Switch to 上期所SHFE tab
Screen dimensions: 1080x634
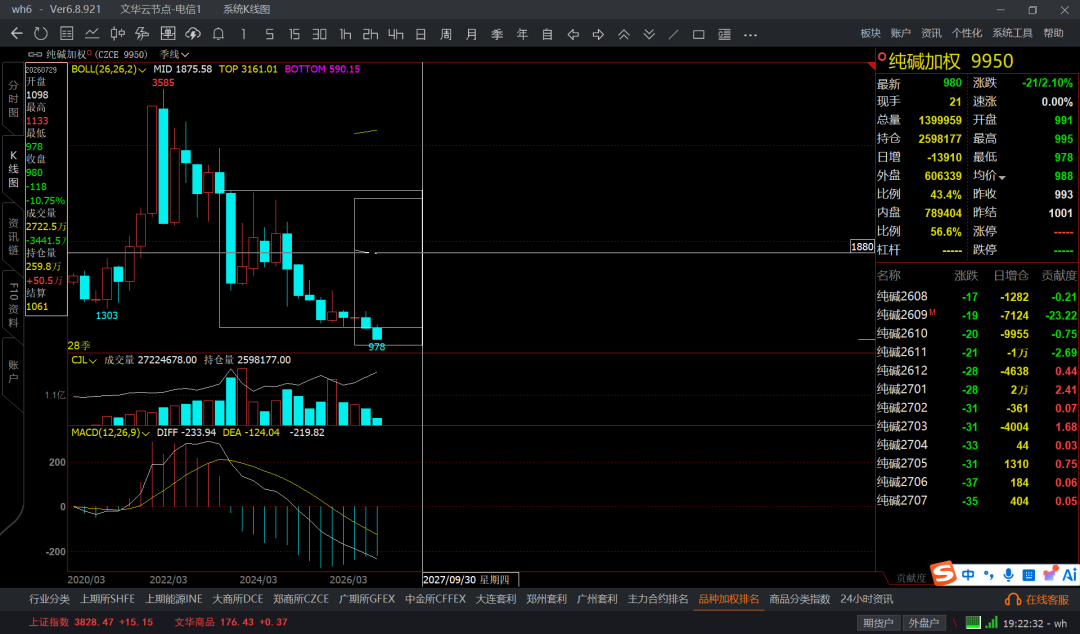point(107,599)
